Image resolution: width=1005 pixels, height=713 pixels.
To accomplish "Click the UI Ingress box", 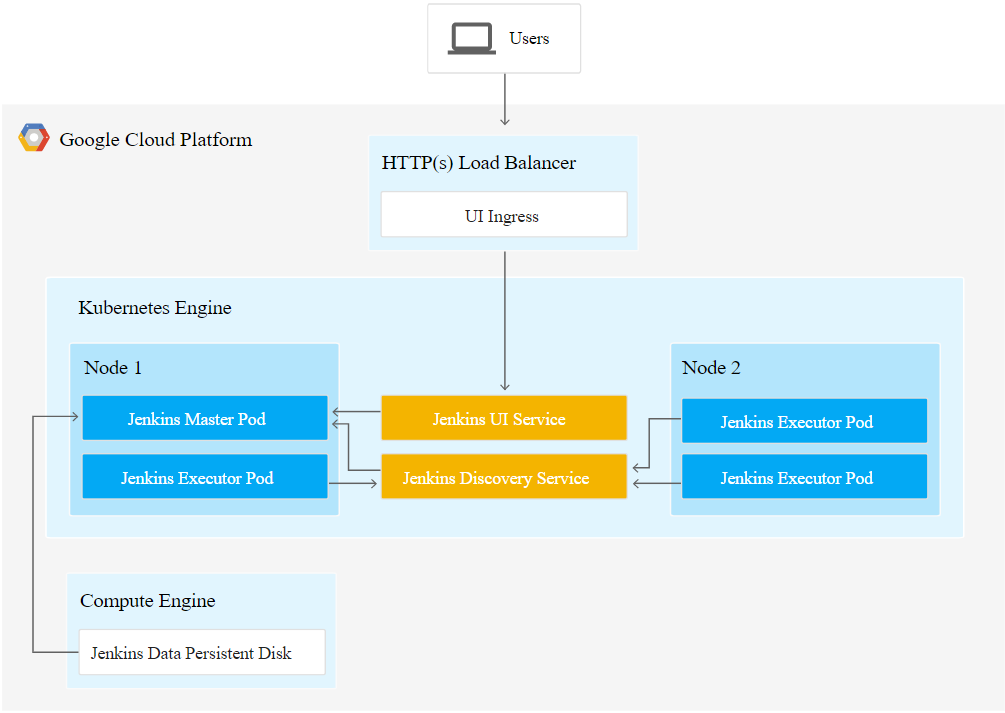I will [504, 215].
